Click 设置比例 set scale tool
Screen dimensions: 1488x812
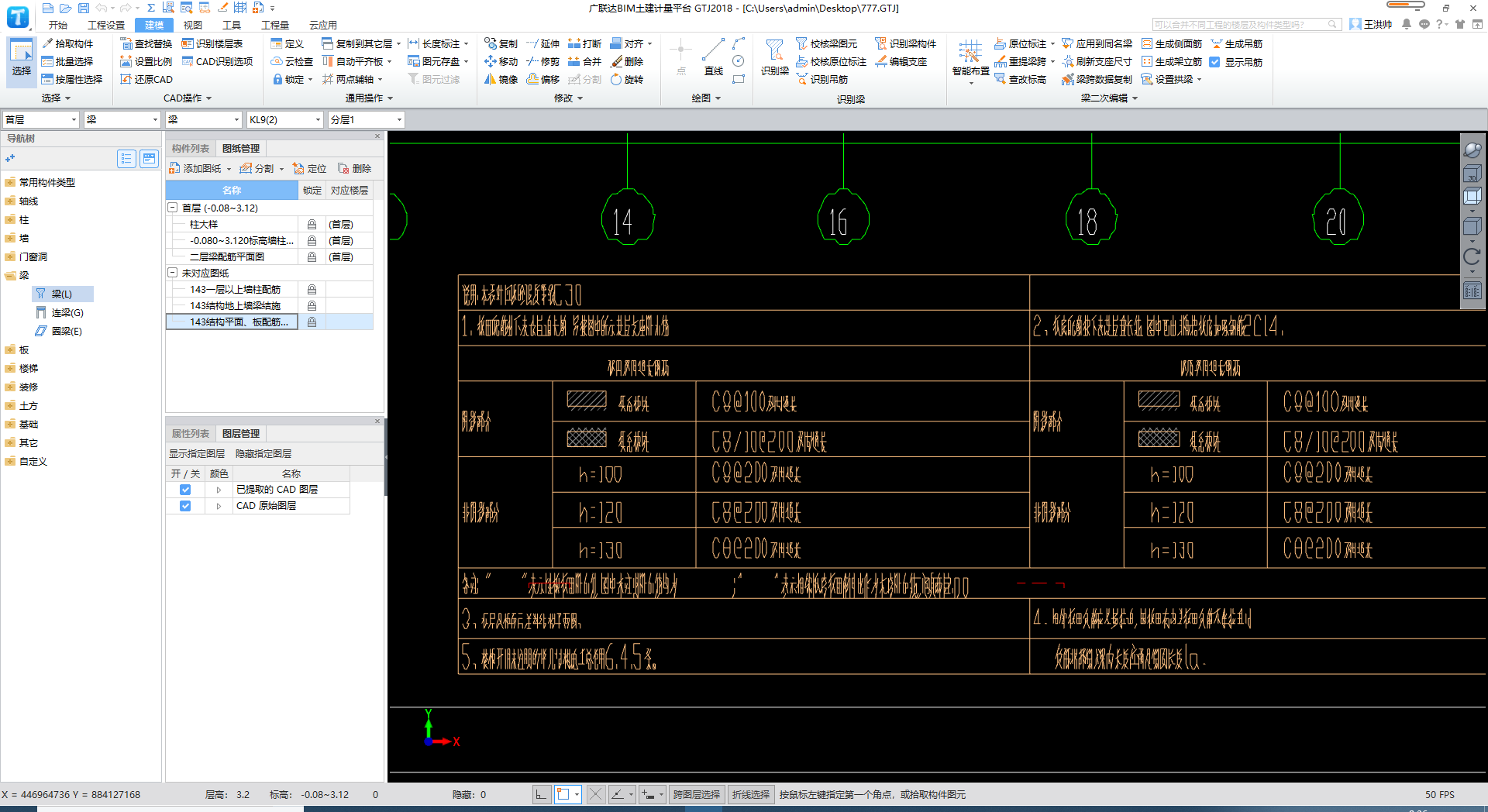(146, 61)
